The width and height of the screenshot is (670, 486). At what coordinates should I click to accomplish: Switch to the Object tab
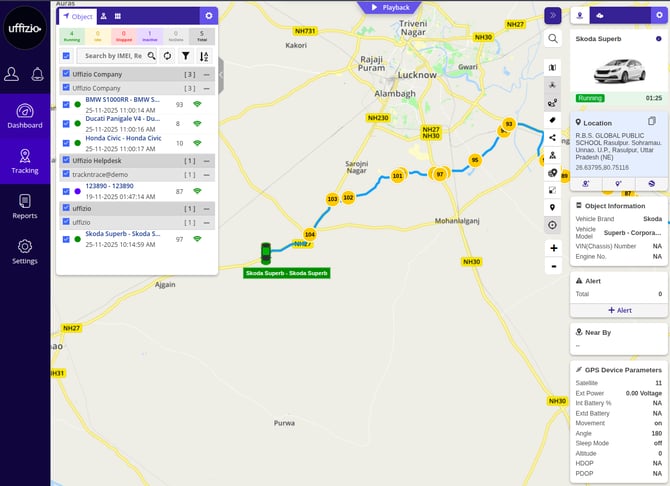click(78, 16)
